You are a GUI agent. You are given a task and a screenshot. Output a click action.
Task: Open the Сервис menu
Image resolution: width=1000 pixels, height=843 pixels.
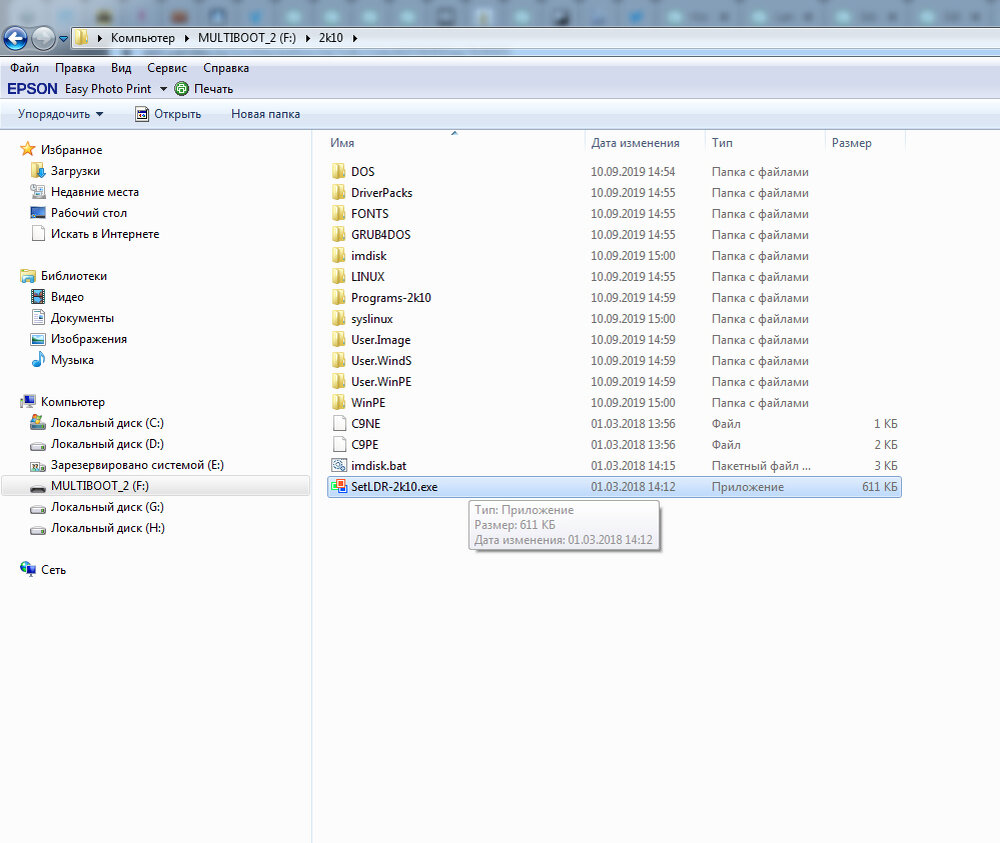coord(167,68)
